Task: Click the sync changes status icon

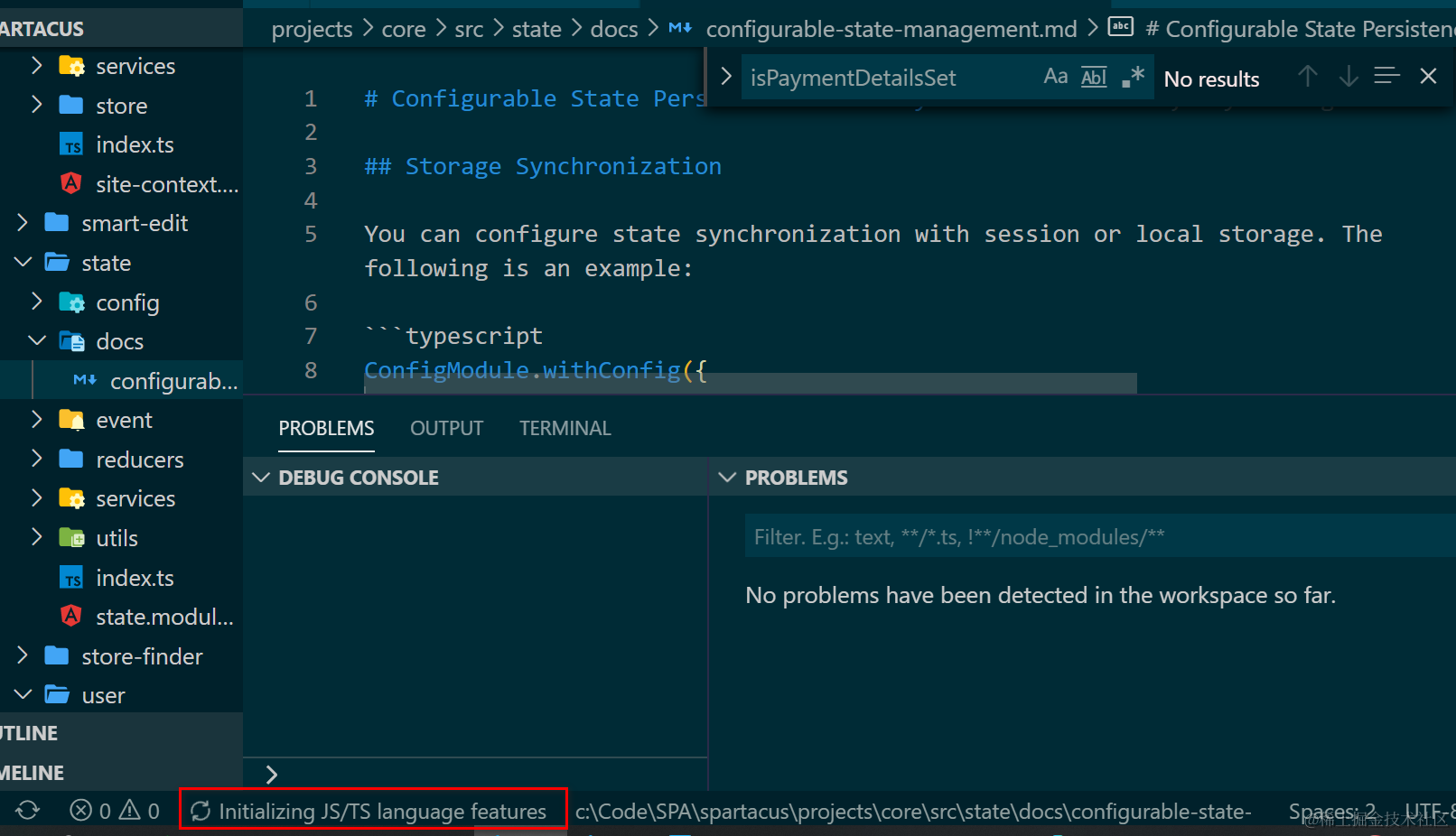Action: (28, 810)
